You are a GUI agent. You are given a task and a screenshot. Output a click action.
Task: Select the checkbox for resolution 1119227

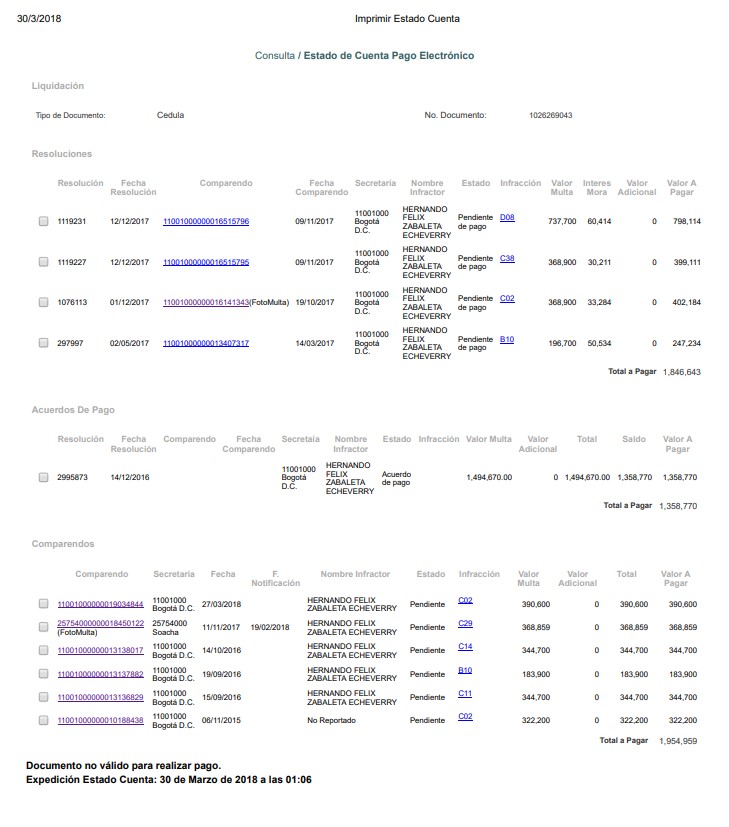(43, 262)
